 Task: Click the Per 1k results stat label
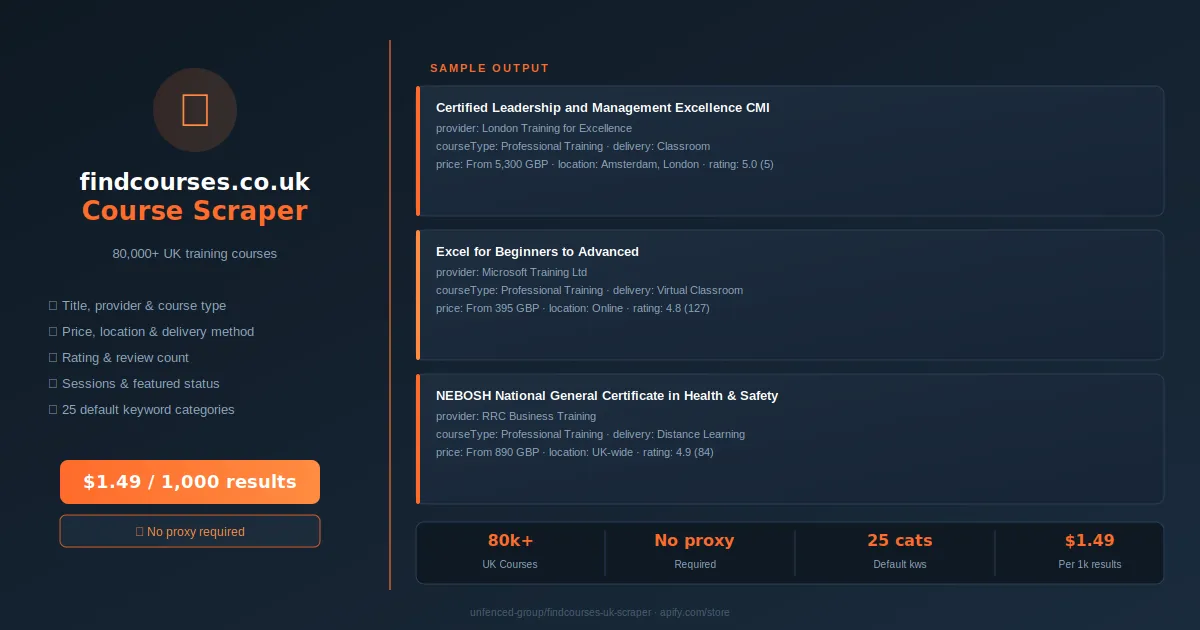pyautogui.click(x=1090, y=564)
